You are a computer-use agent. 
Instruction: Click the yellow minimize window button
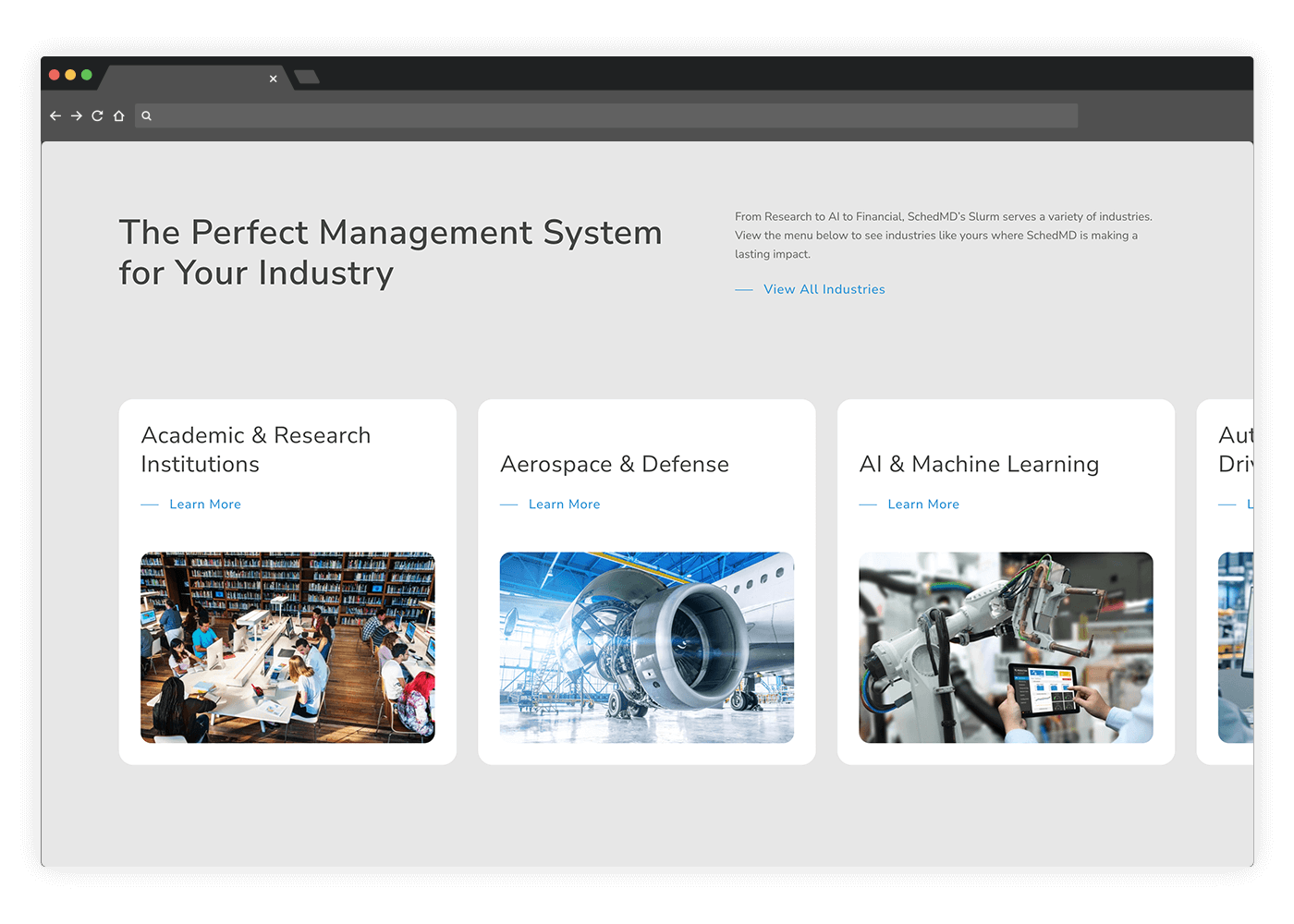[70, 75]
